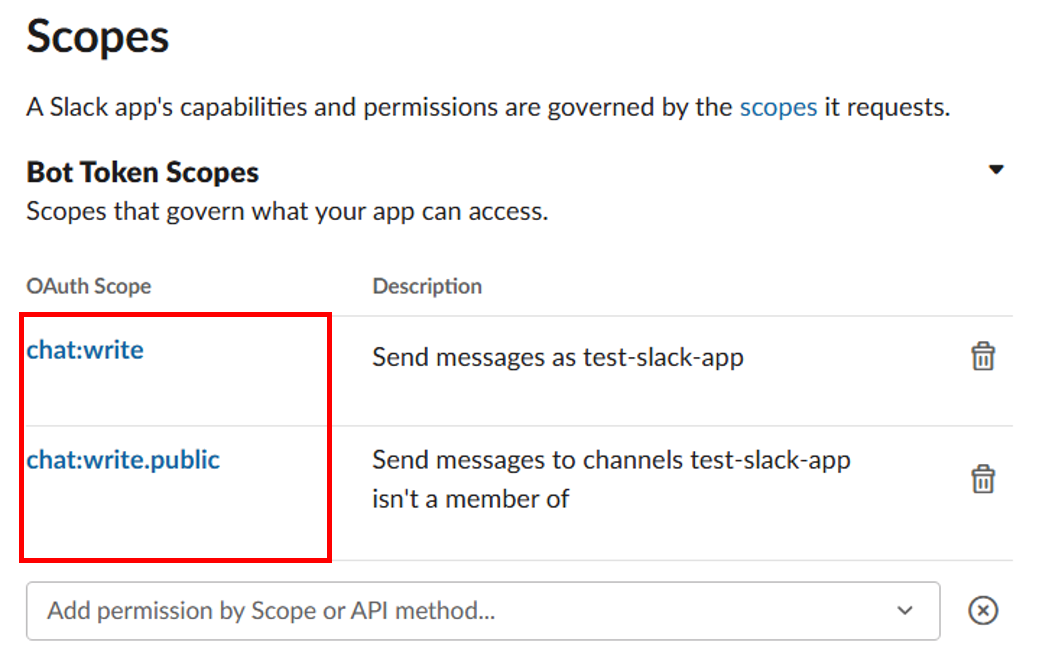Viewport: 1039px width, 658px height.
Task: Click "Scopes that govern" subtitle text
Action: 286,212
